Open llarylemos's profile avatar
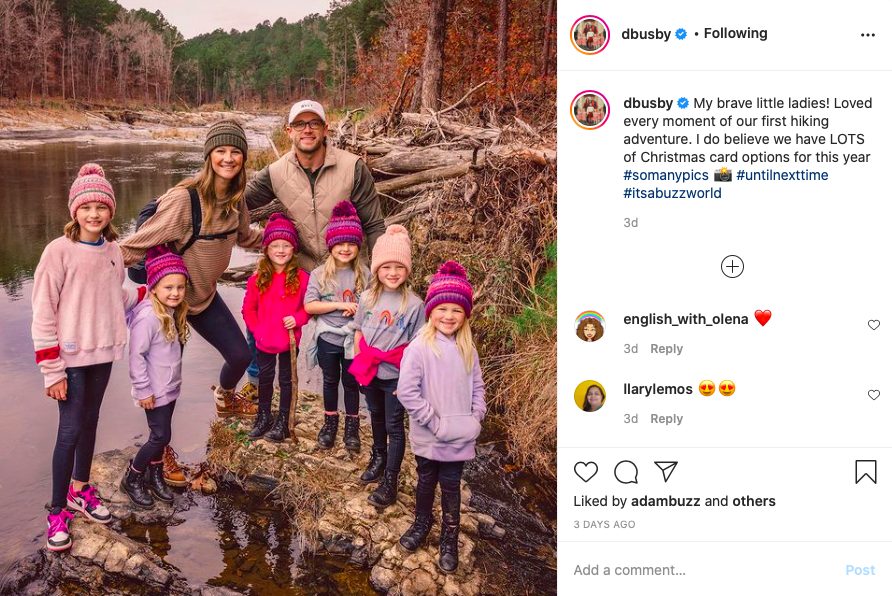Image resolution: width=892 pixels, height=596 pixels. [590, 396]
